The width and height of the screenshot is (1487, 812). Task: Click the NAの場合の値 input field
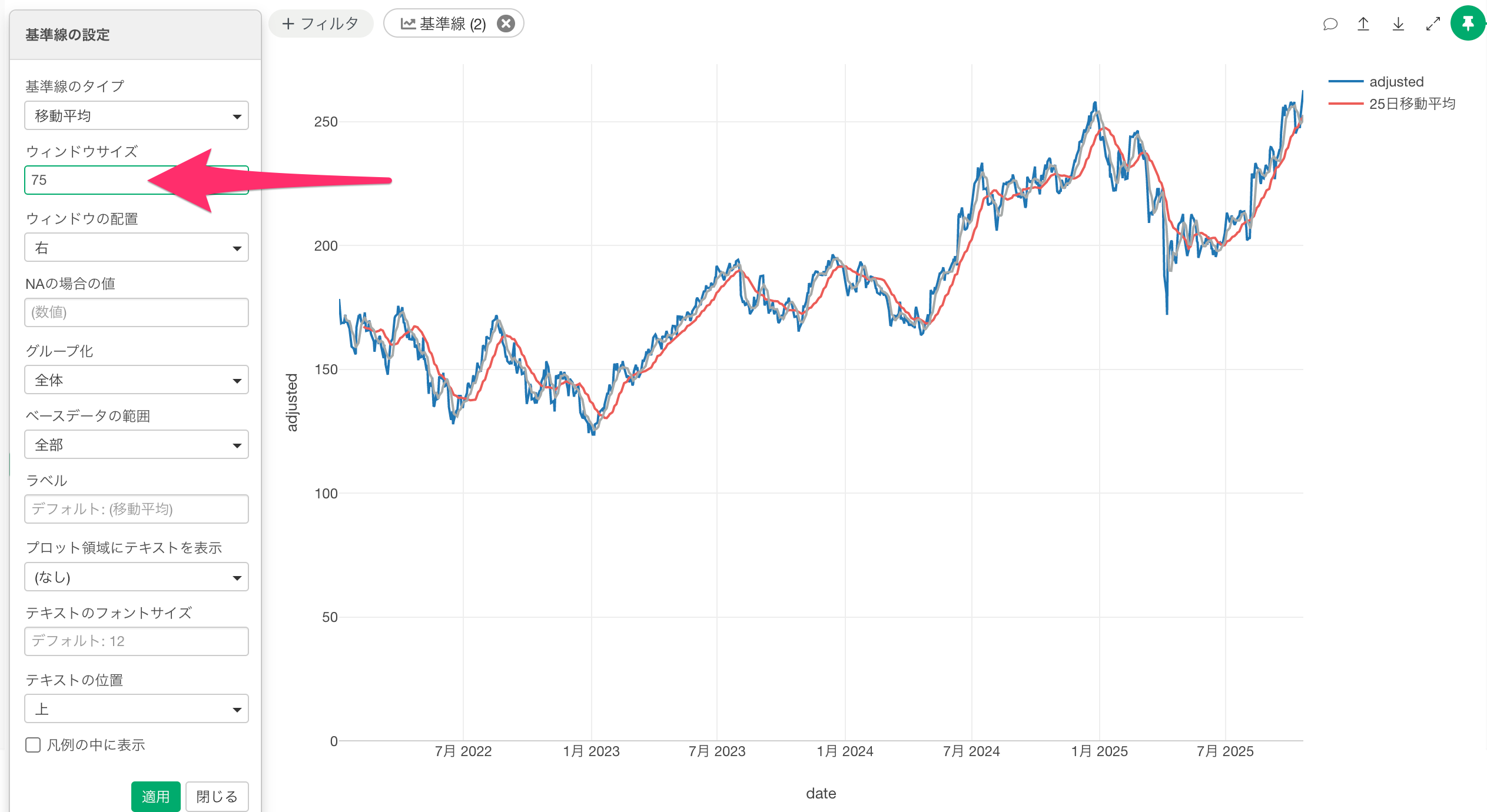[x=137, y=312]
